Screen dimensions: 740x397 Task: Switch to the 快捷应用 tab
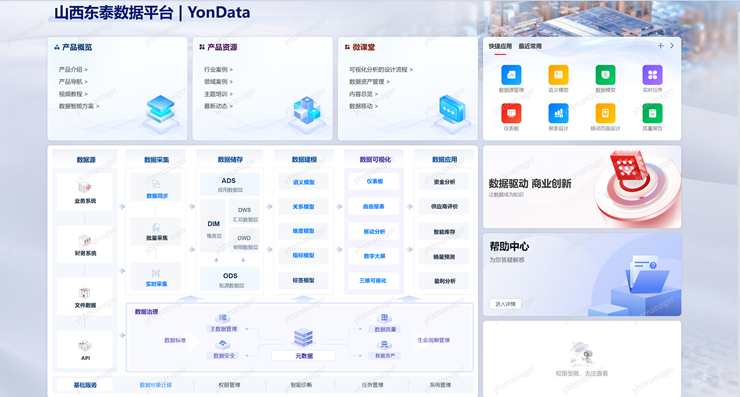tap(500, 46)
